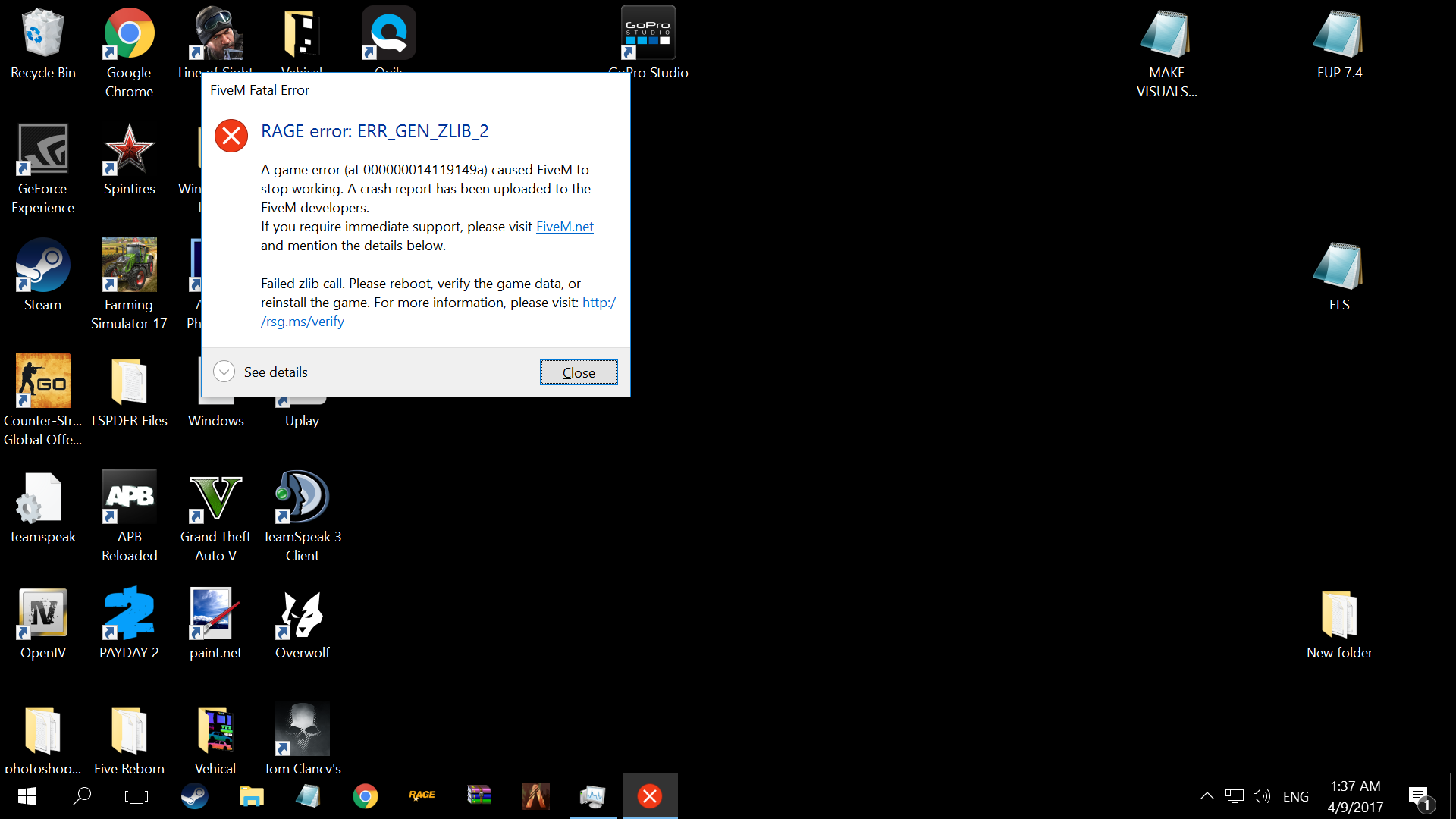Open taskbar search magnifier
The width and height of the screenshot is (1456, 819).
(x=82, y=796)
